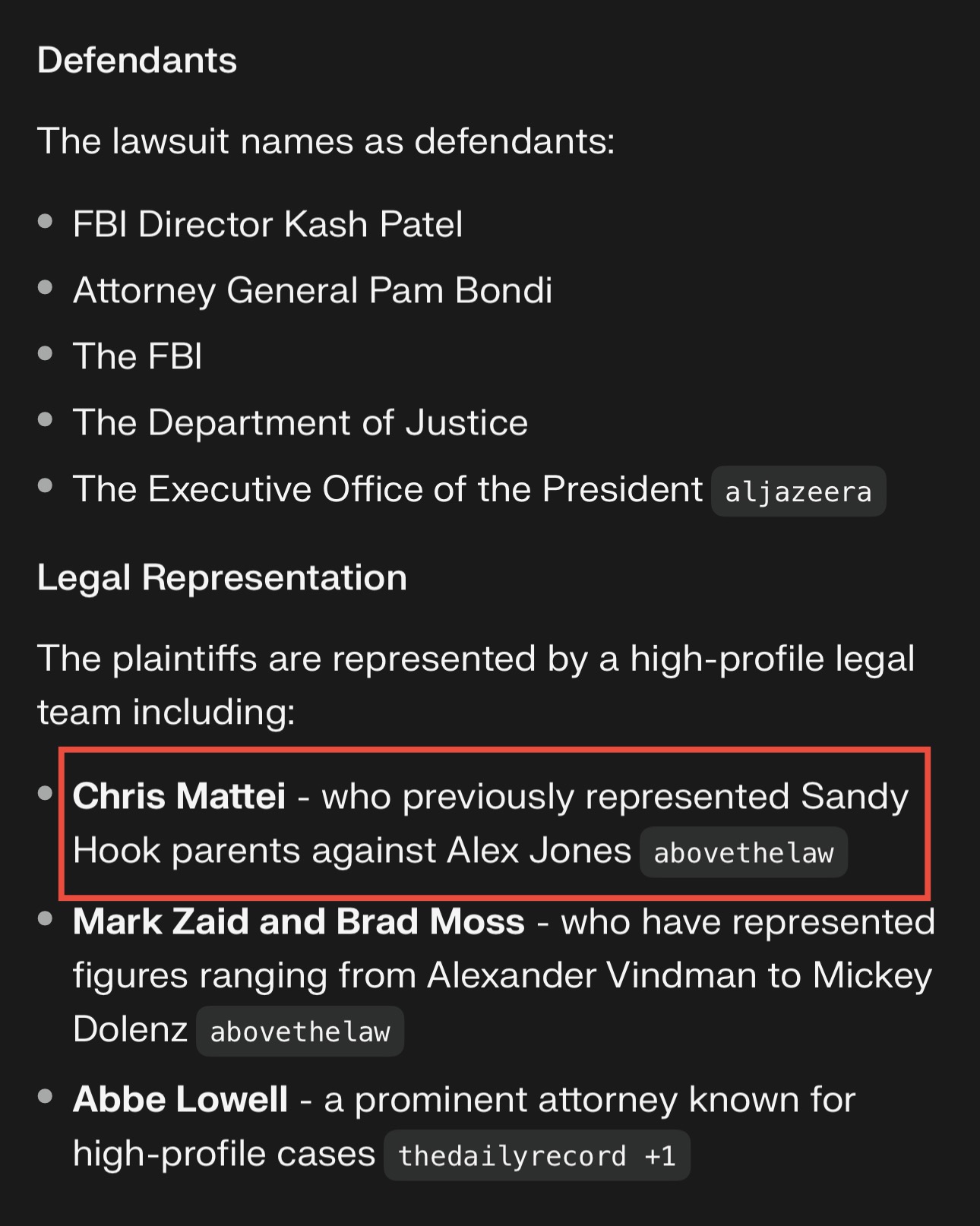The image size is (980, 1226).
Task: Click the bold Chris Mattei name
Action: [x=179, y=796]
